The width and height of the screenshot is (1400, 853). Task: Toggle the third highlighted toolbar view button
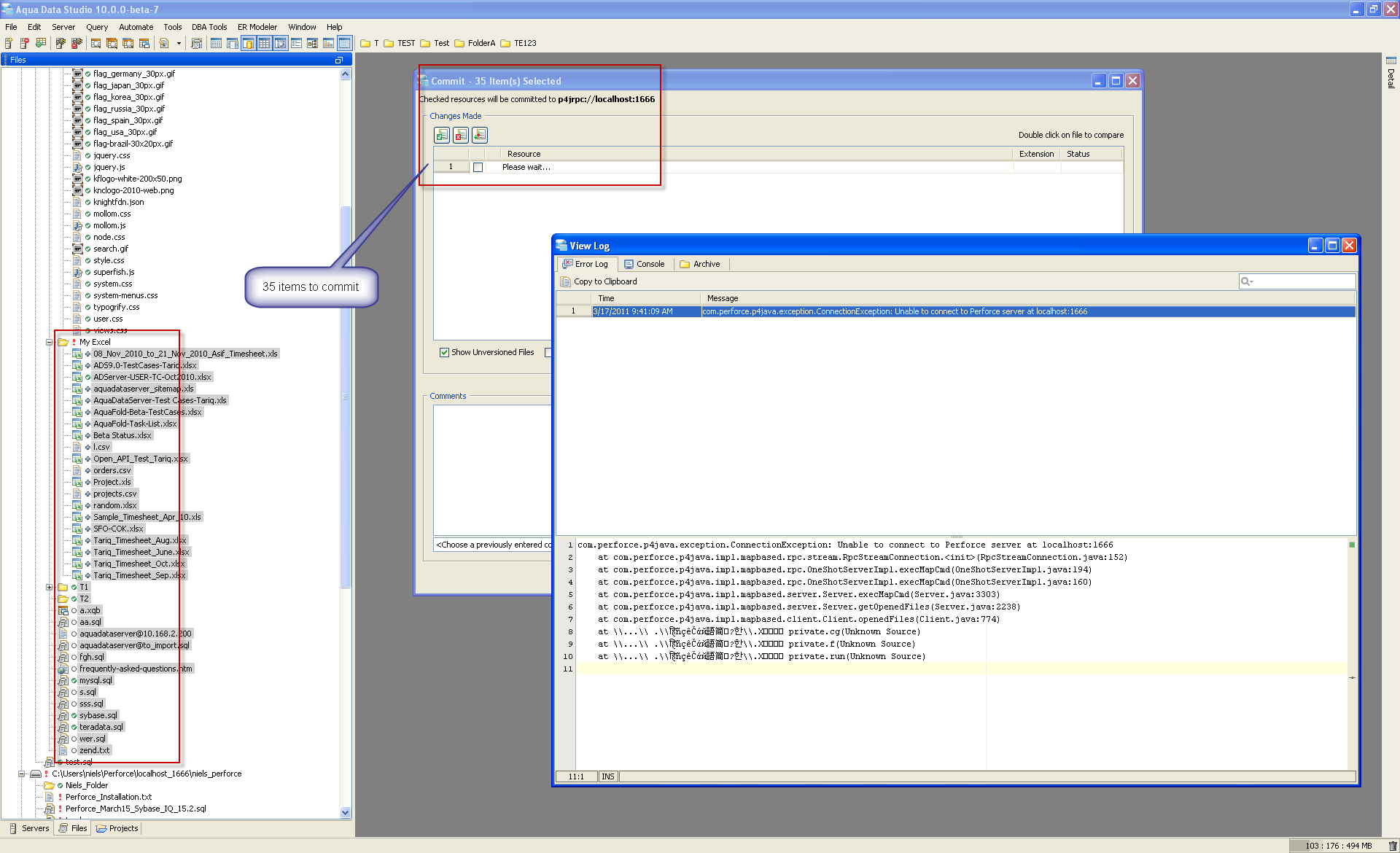coord(280,43)
